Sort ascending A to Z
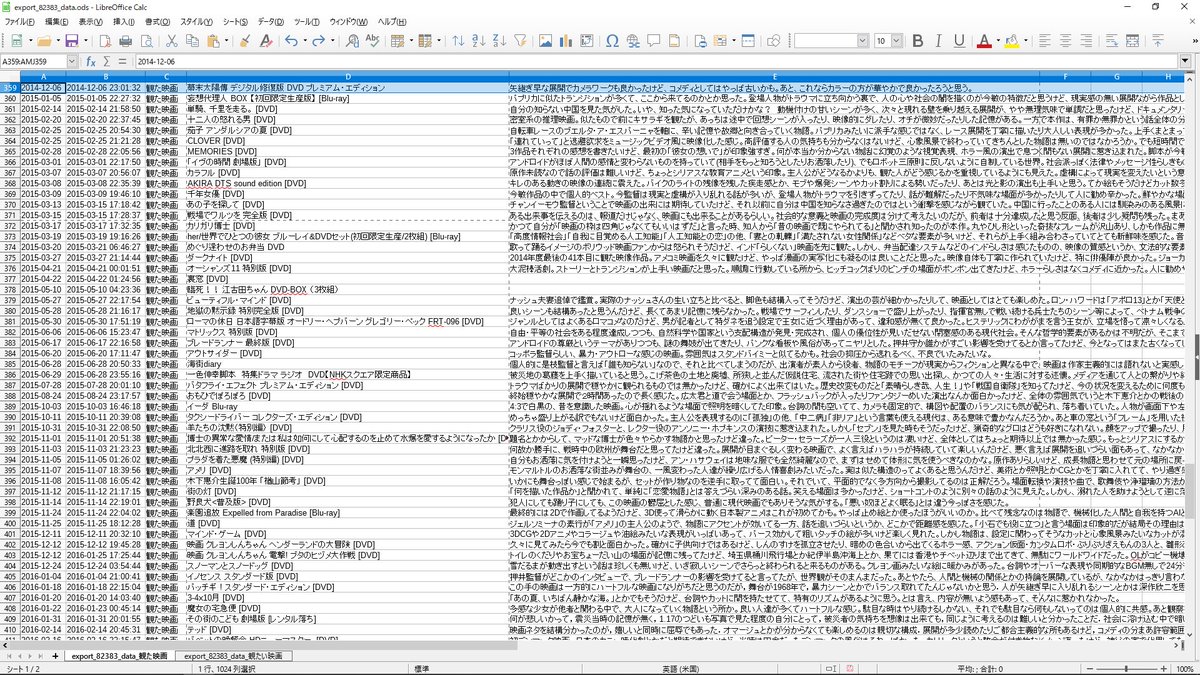1200x675 pixels. (479, 41)
